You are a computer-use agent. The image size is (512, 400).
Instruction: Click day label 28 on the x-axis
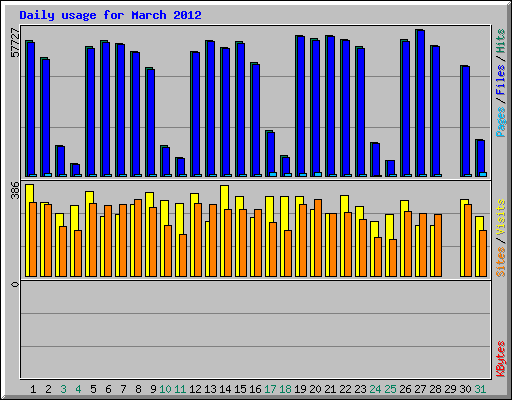(435, 389)
